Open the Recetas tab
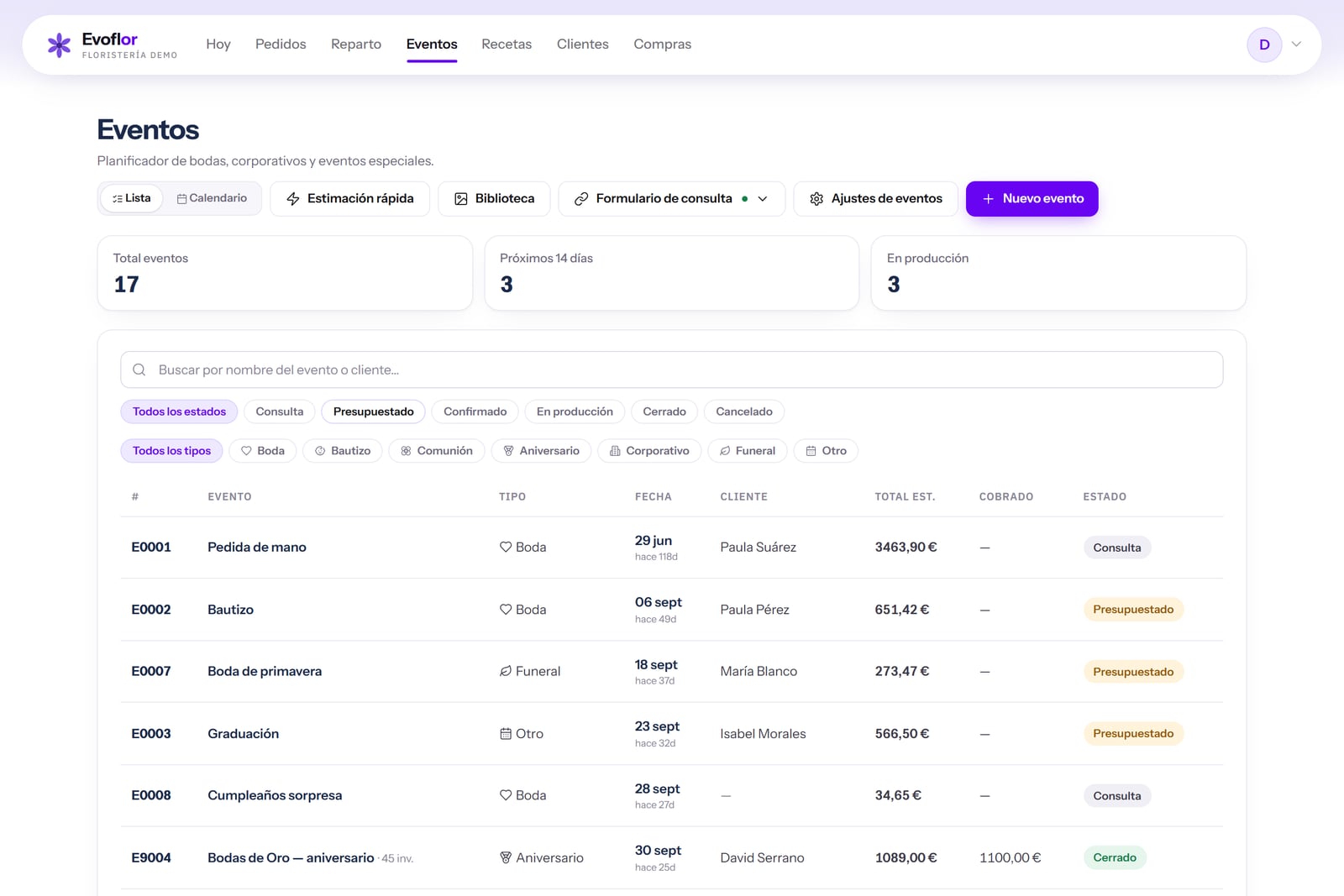1344x896 pixels. pos(507,44)
